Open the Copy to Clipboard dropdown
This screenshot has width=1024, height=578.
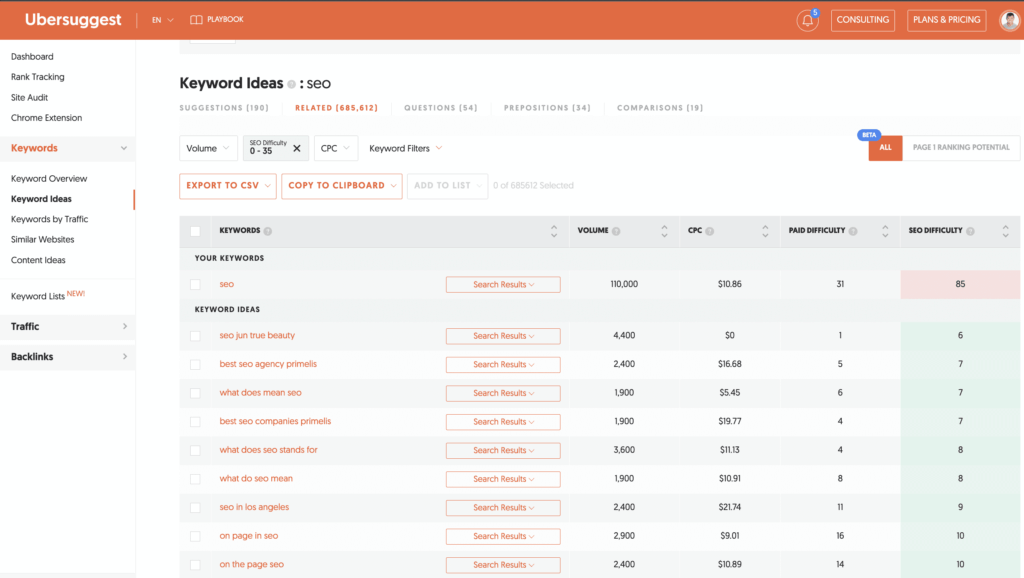click(342, 186)
